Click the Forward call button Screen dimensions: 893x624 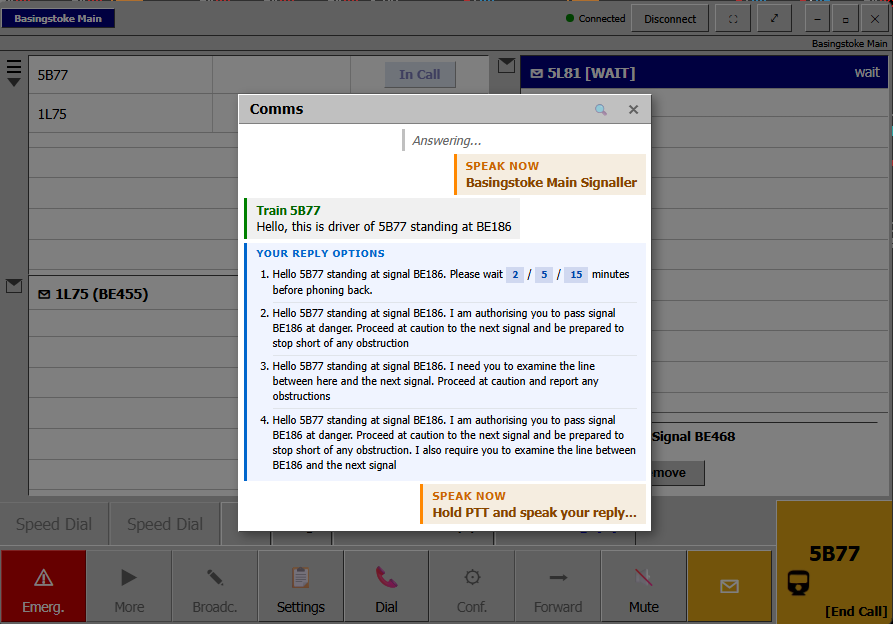pos(558,586)
